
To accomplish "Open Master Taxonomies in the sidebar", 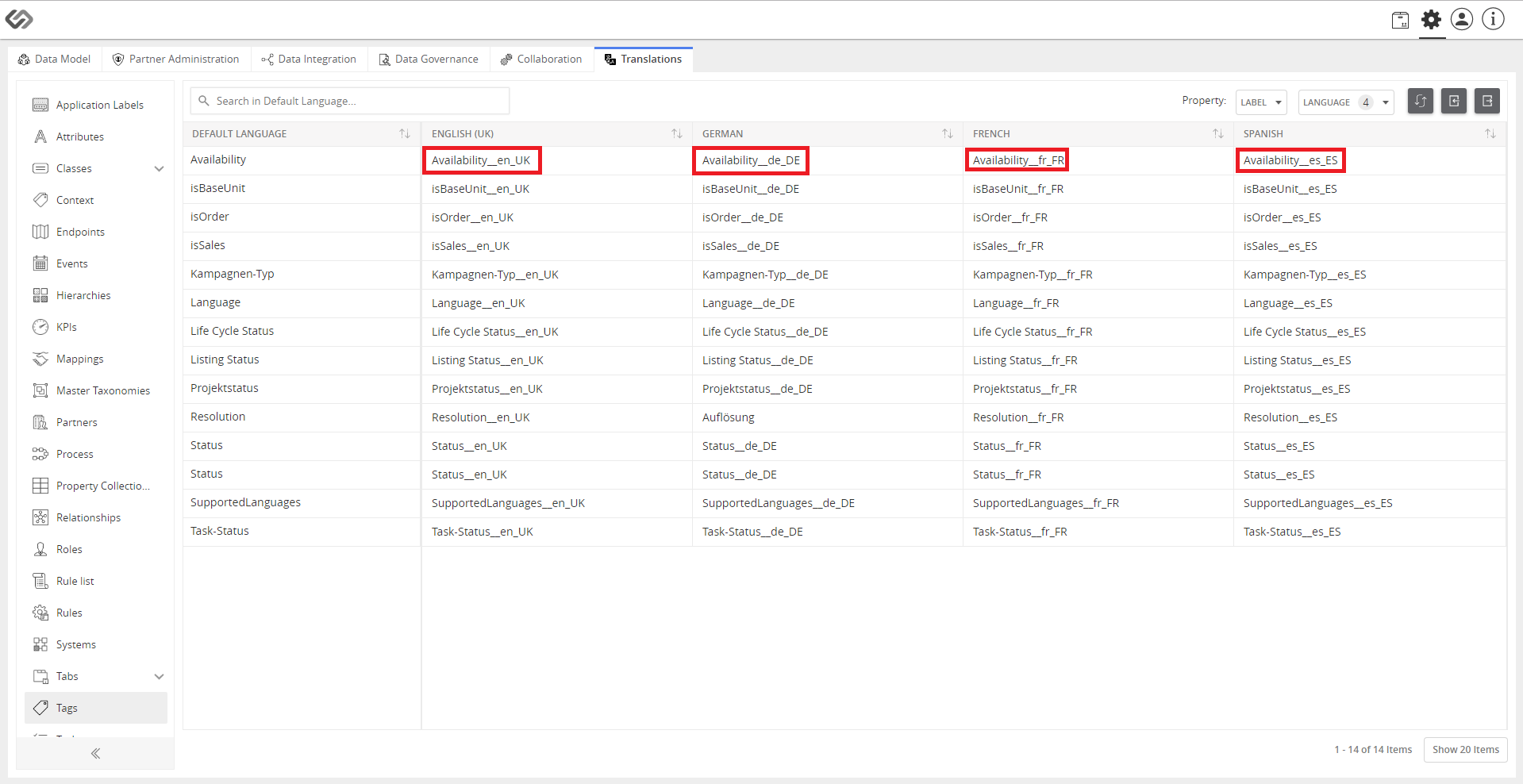I will (96, 390).
